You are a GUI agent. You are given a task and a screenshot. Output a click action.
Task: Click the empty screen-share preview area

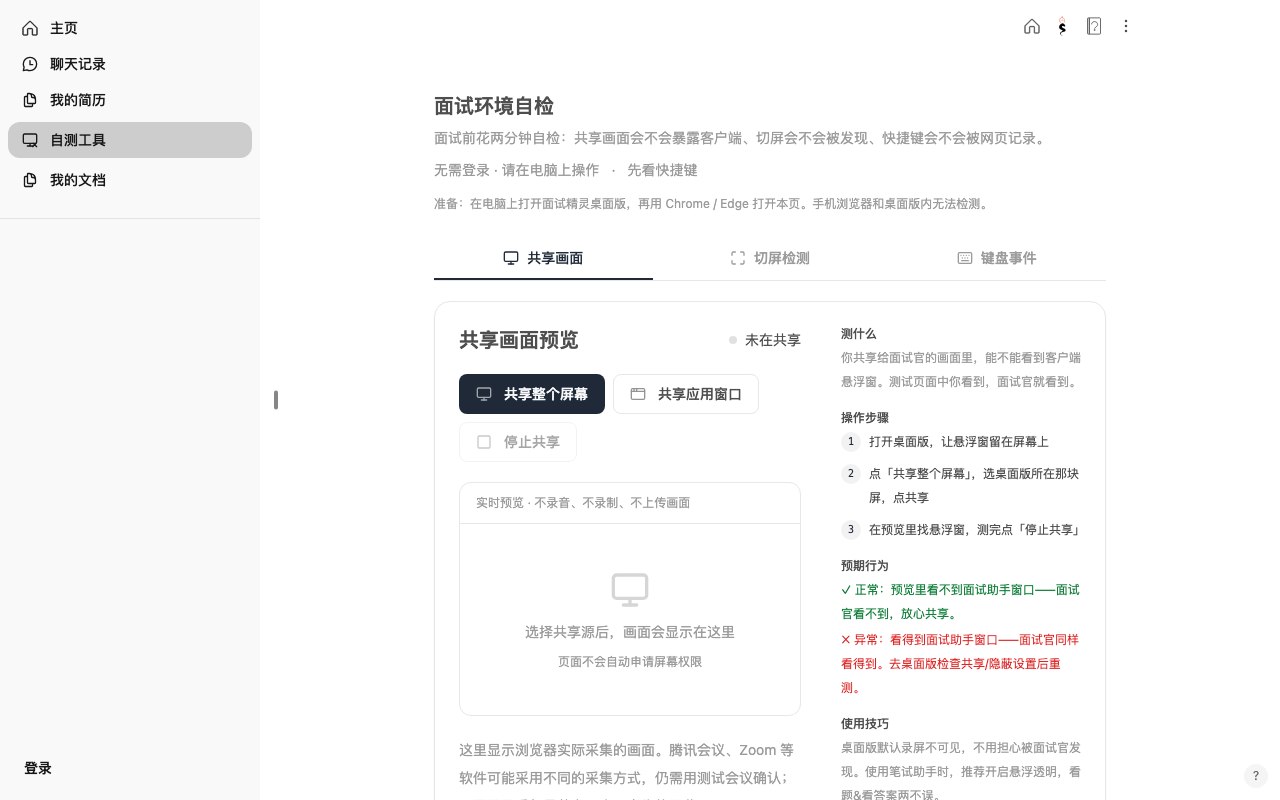pyautogui.click(x=630, y=619)
